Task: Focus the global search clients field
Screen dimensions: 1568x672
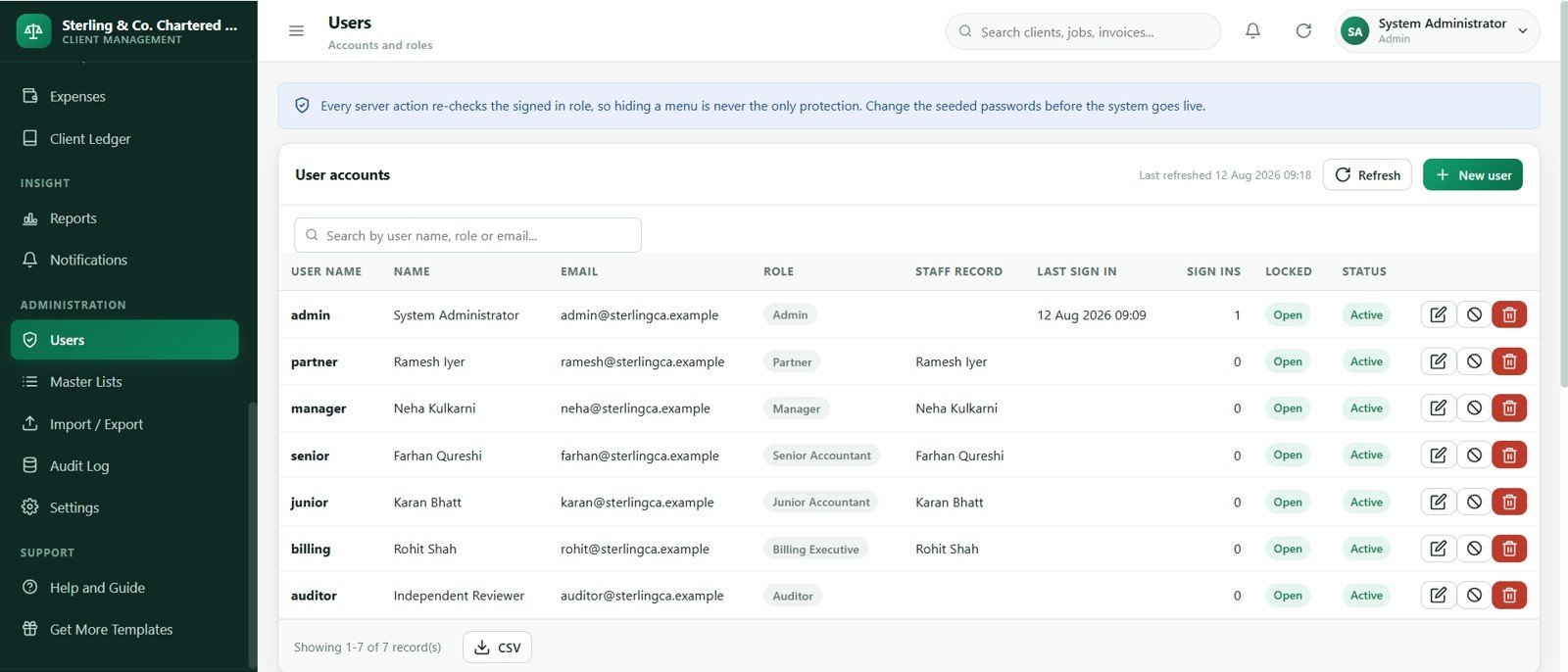Action: 1083,31
